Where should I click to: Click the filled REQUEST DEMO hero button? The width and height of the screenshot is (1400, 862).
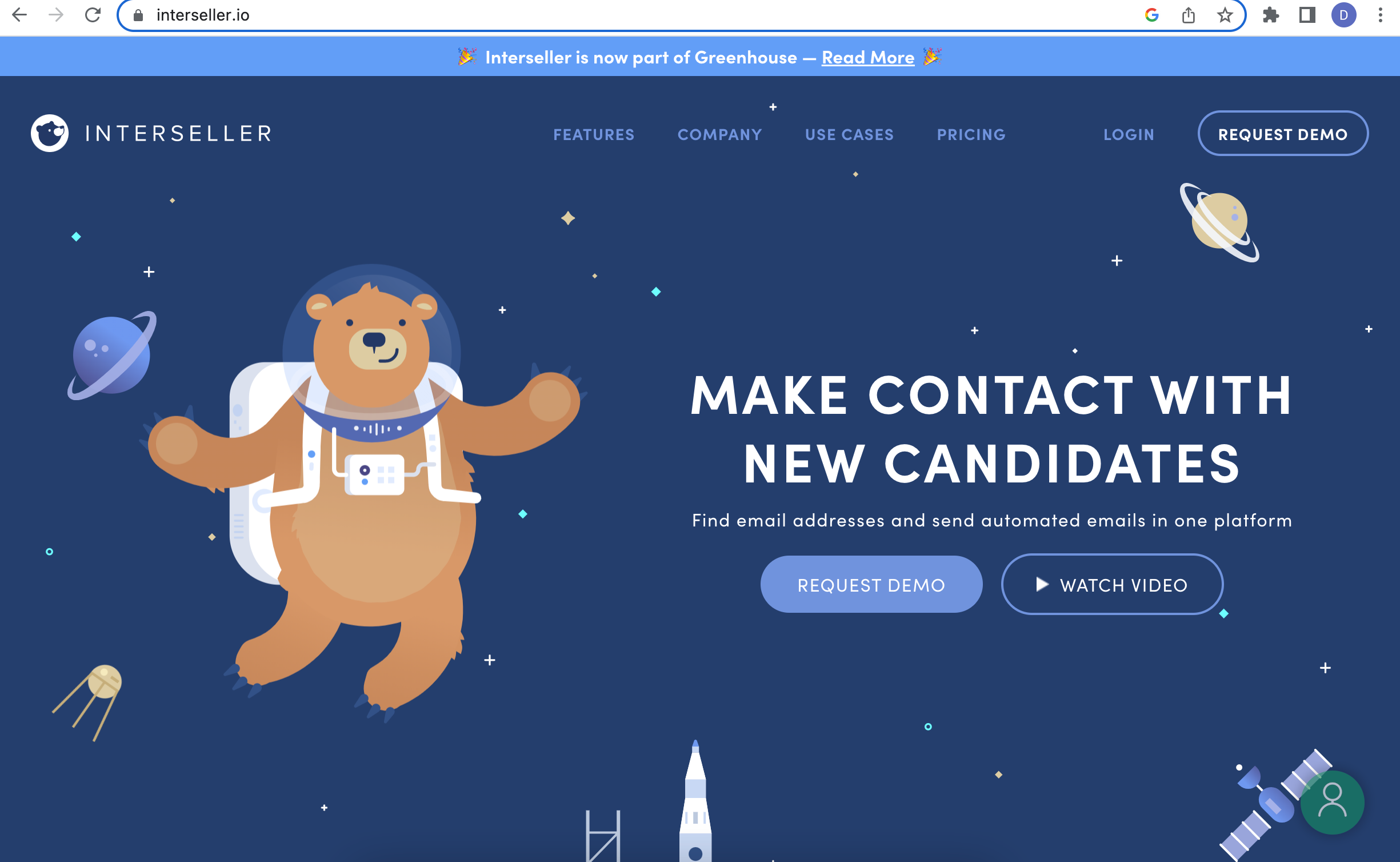[871, 584]
